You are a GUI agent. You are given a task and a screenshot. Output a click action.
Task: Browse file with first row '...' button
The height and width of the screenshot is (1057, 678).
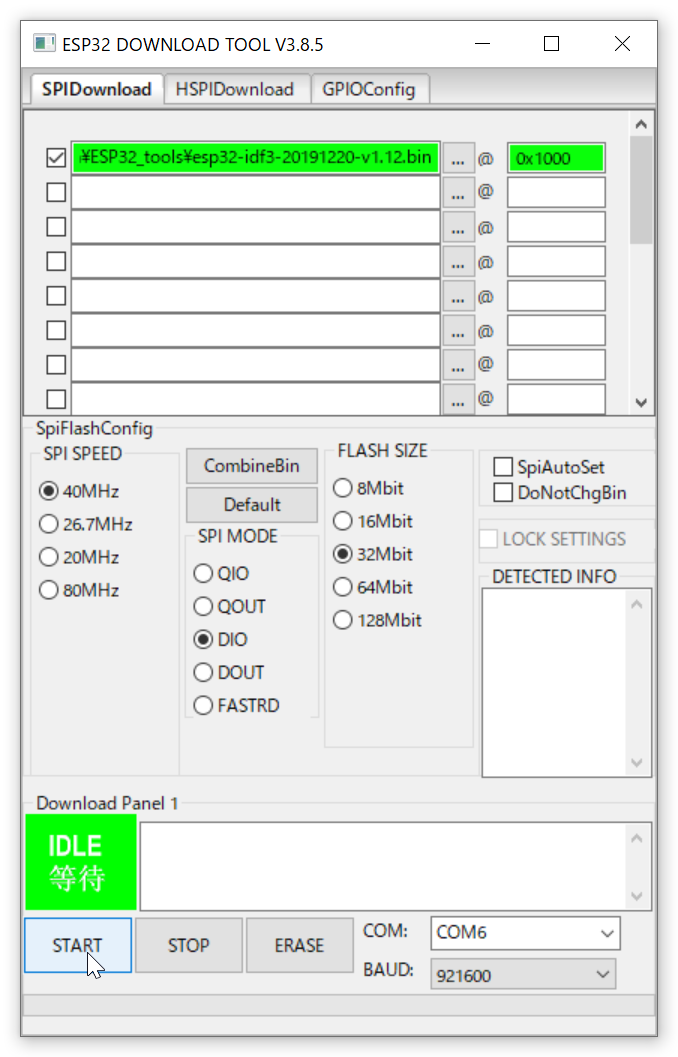[458, 158]
